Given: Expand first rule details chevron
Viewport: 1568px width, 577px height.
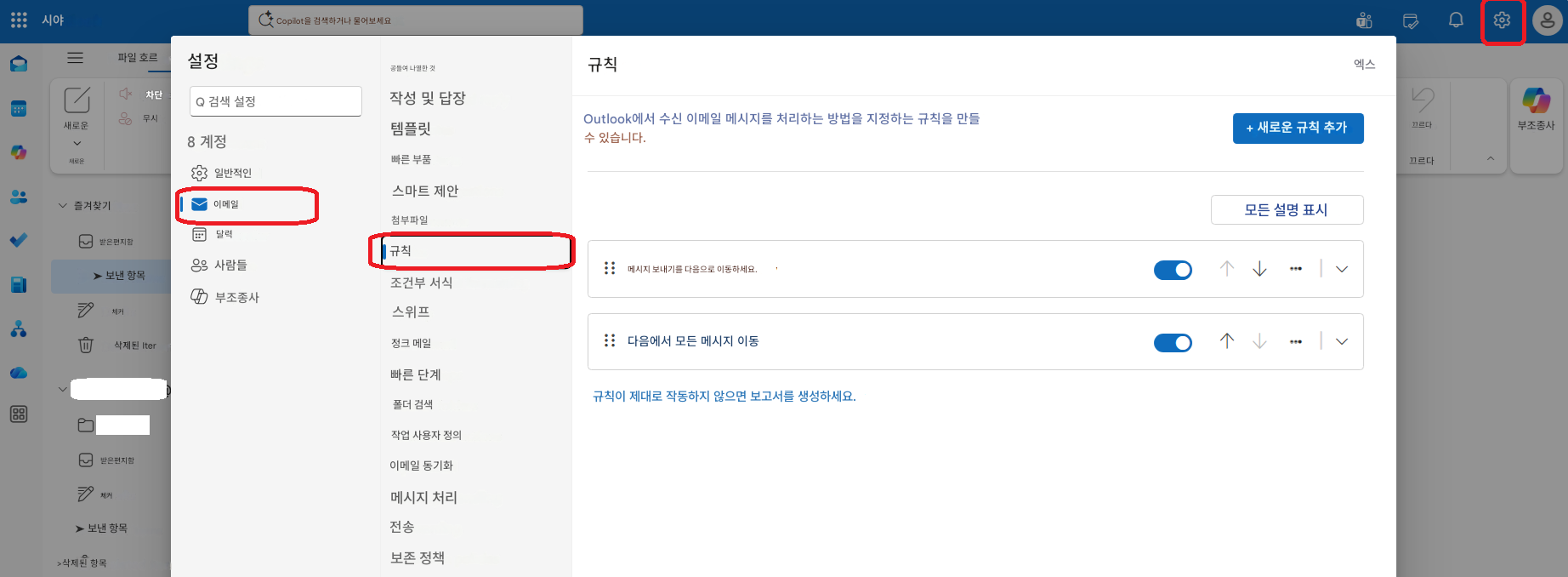Looking at the screenshot, I should click(x=1342, y=269).
